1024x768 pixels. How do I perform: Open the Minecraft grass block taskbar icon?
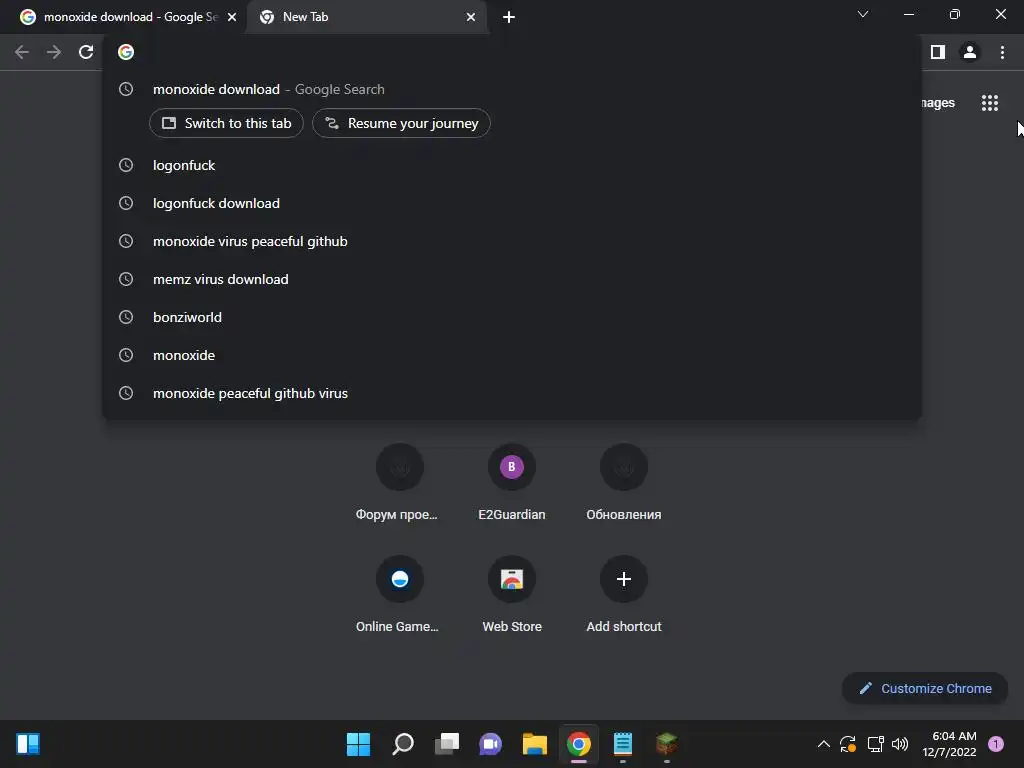click(666, 744)
